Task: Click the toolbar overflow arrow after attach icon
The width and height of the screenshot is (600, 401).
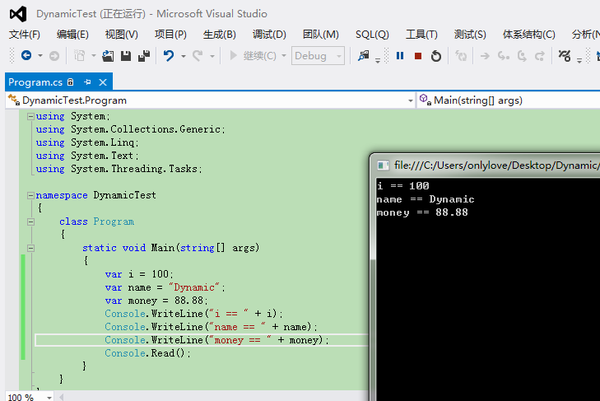Action: click(377, 60)
